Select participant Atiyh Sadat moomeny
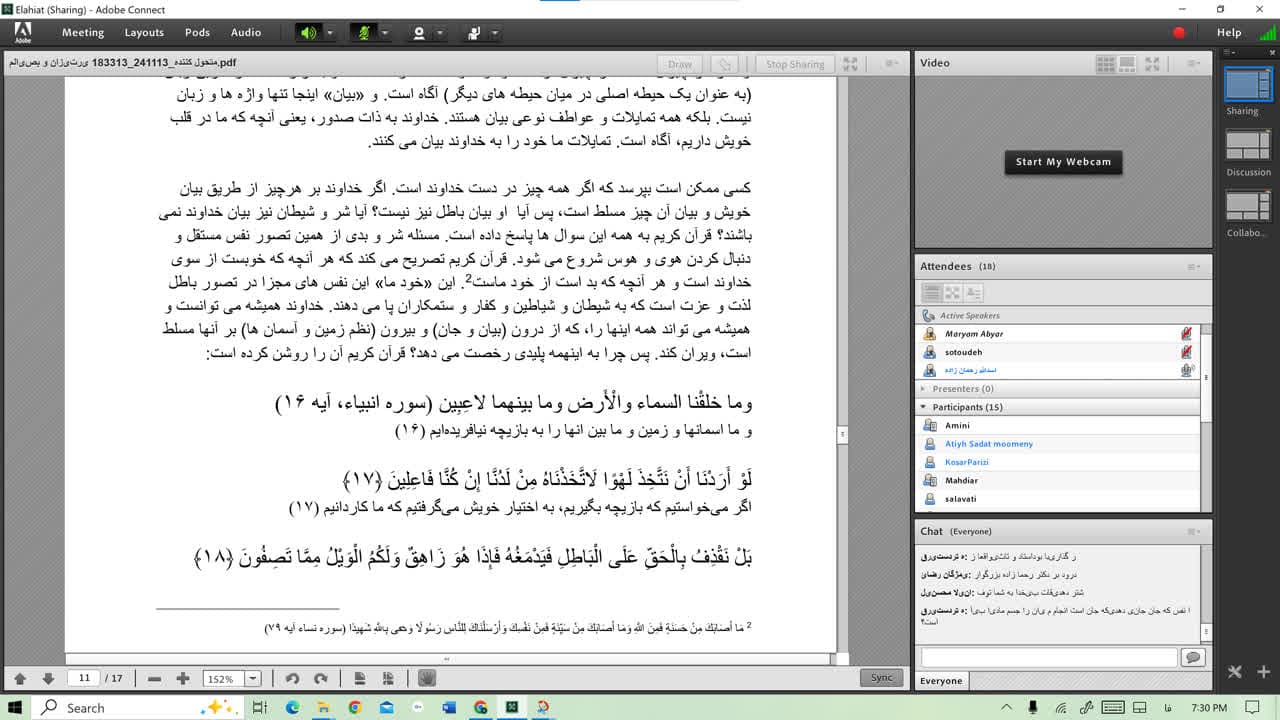1280x720 pixels. coord(1059,444)
